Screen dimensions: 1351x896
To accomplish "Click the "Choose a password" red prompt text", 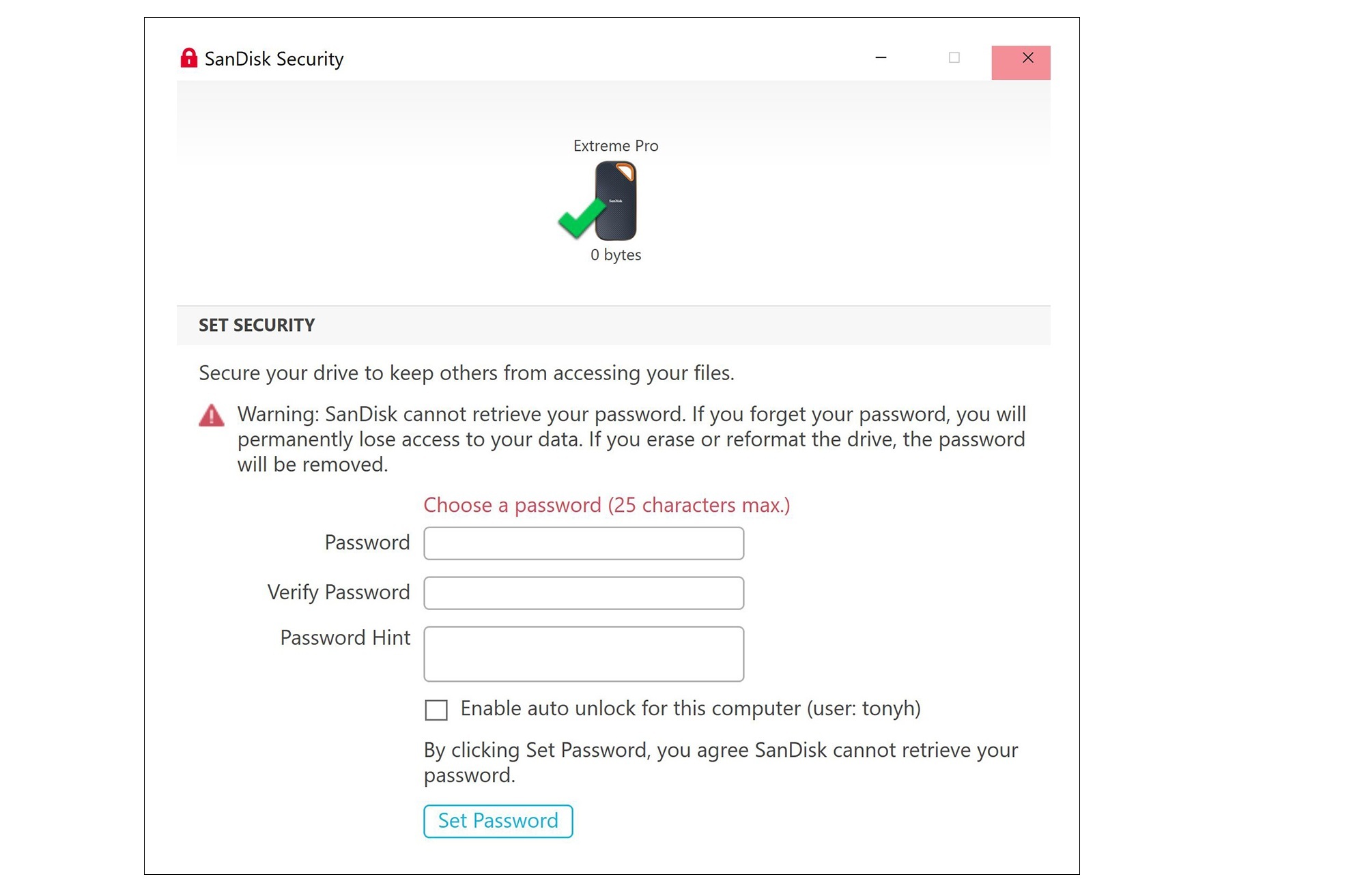I will 606,505.
